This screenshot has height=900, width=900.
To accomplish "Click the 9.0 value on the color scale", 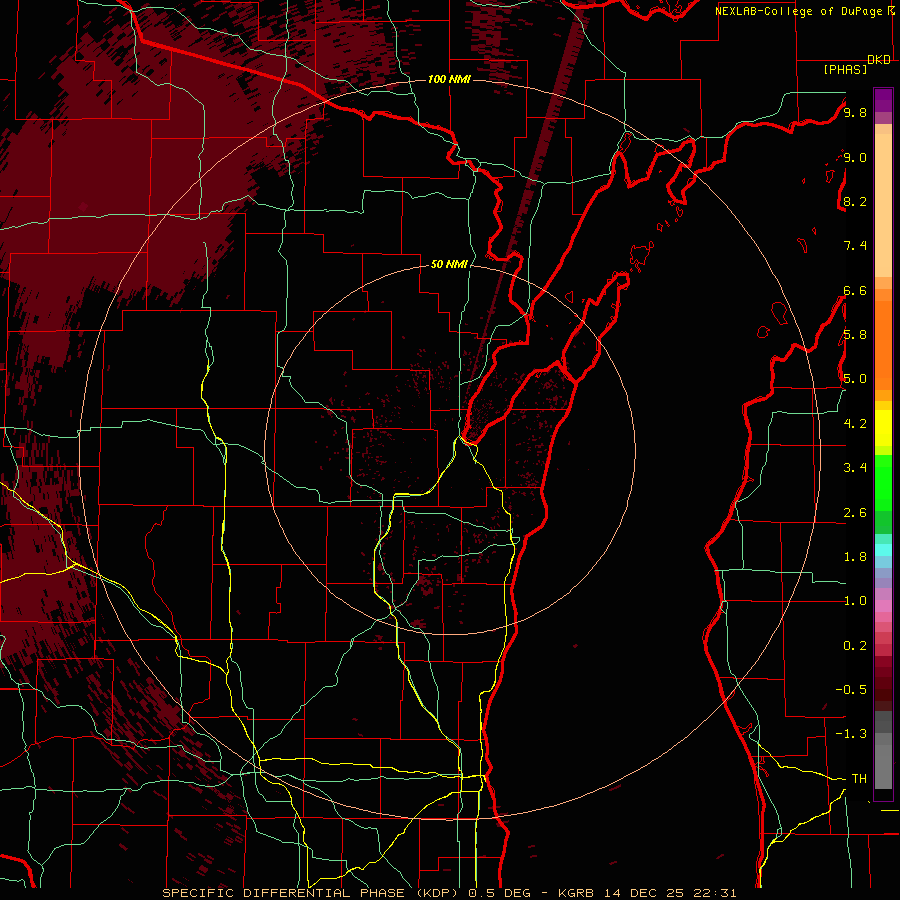I will click(855, 157).
